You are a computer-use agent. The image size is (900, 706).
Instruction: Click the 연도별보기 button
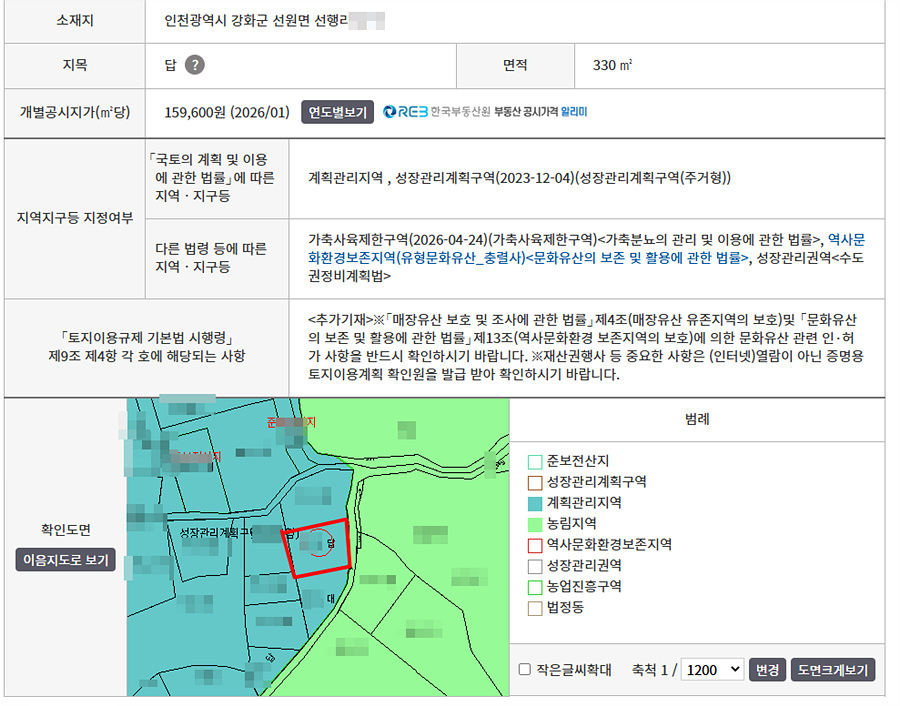(x=338, y=112)
